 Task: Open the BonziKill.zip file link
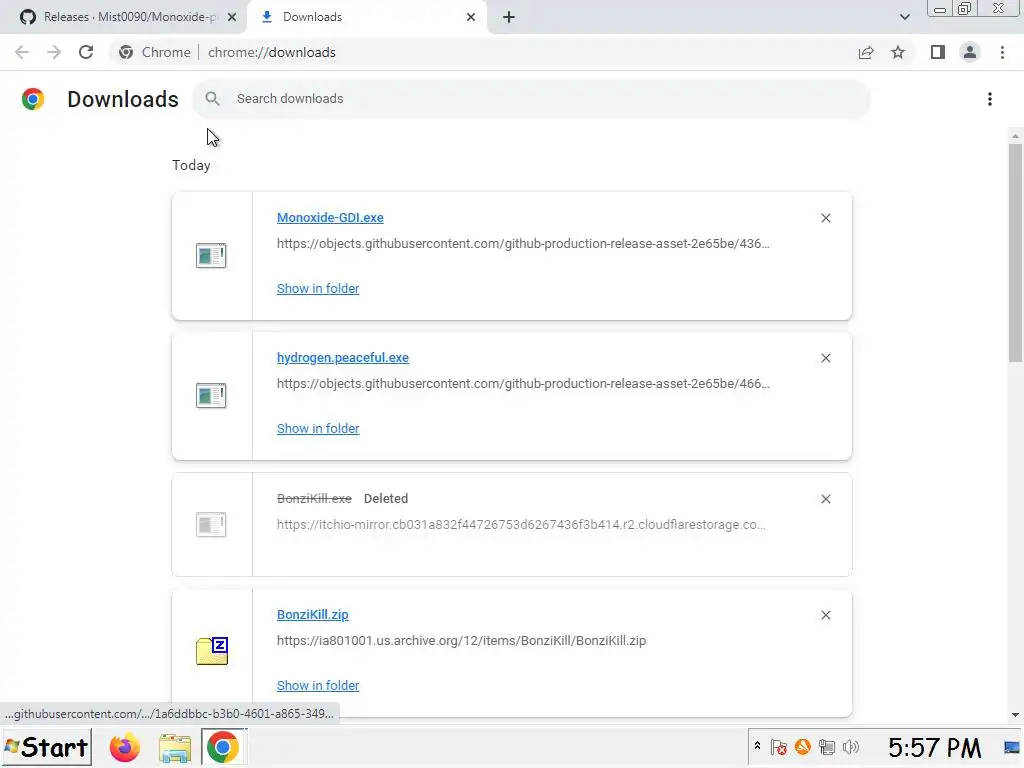(x=313, y=615)
